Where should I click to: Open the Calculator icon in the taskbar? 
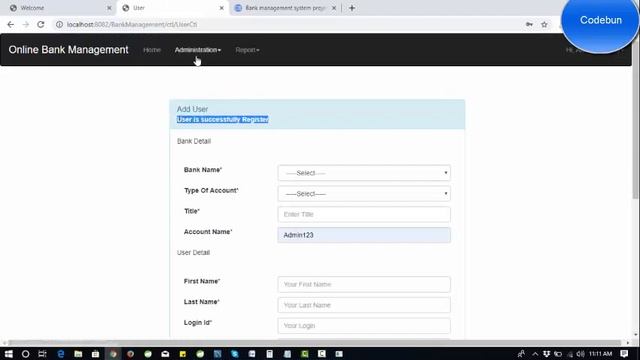(x=269, y=354)
